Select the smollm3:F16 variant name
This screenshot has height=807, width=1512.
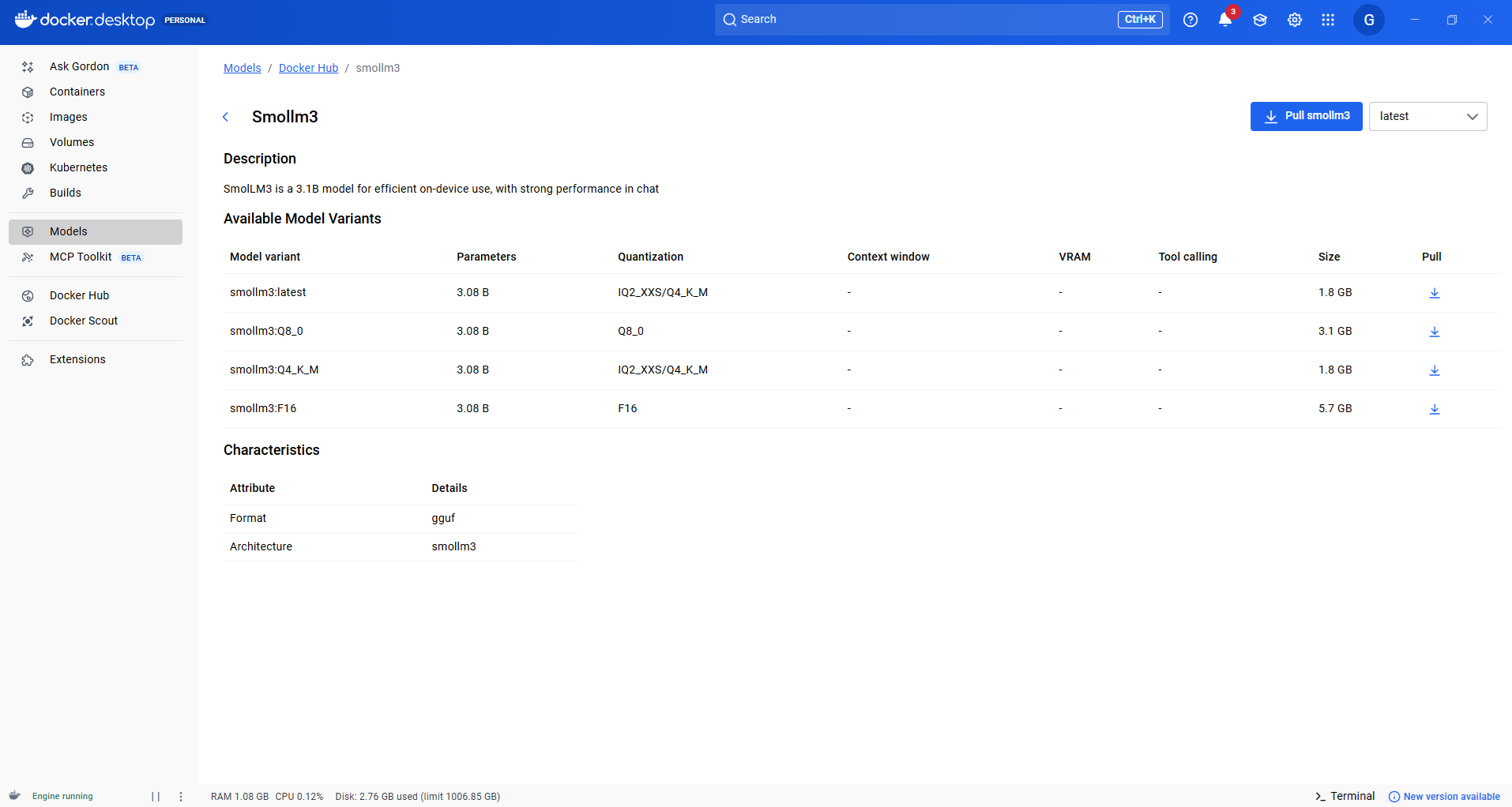(x=263, y=408)
